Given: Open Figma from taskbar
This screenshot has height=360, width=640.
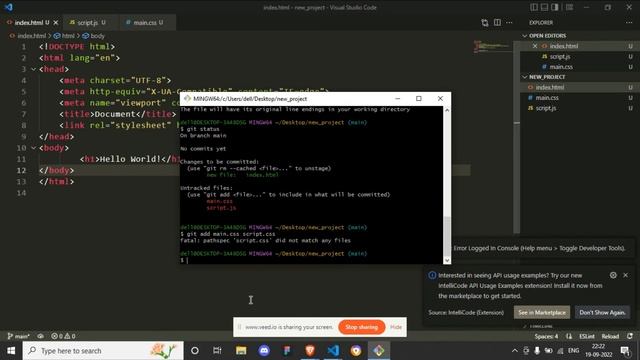Looking at the screenshot, I should point(287,351).
